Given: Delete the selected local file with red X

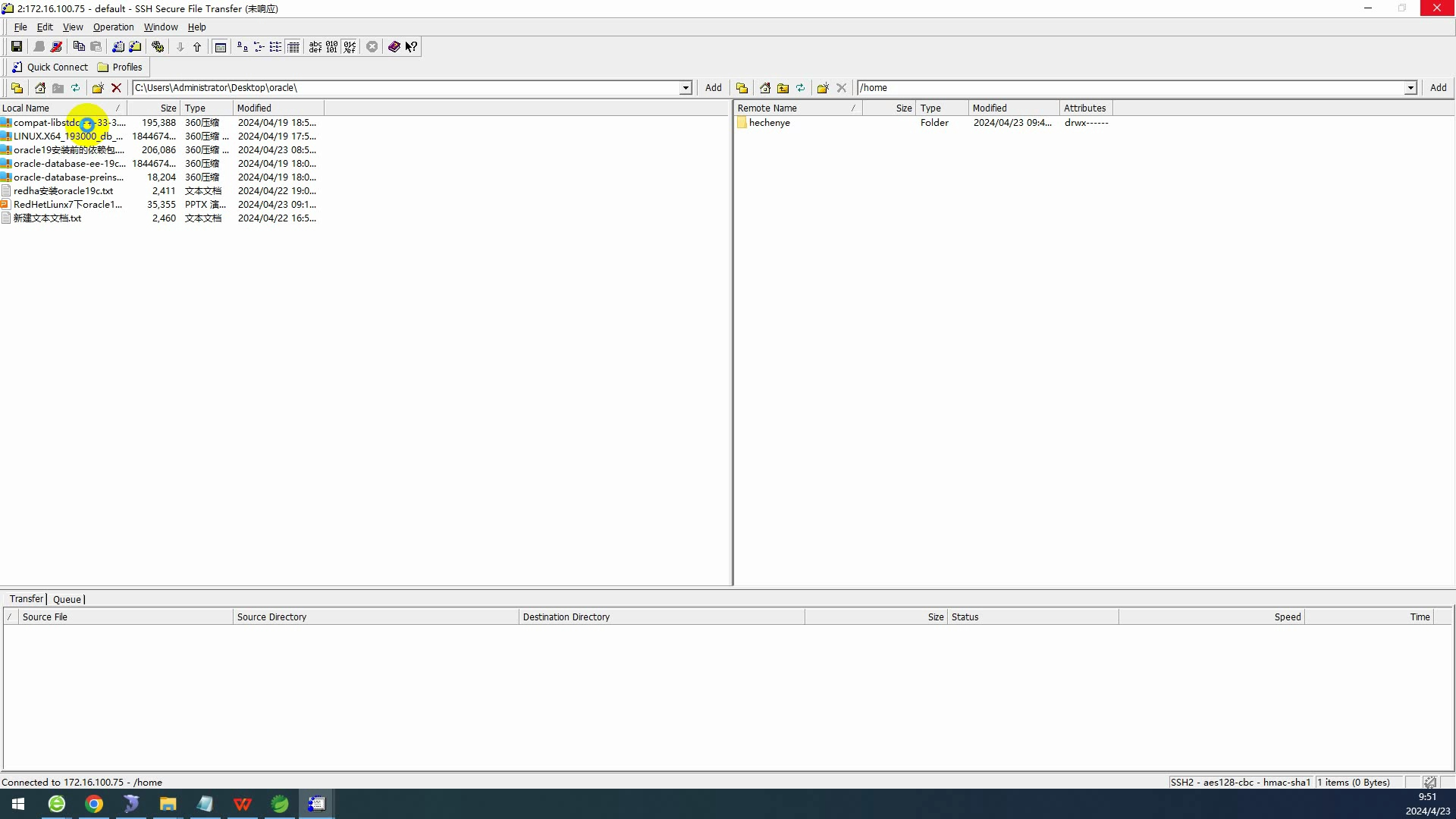Looking at the screenshot, I should [x=116, y=88].
